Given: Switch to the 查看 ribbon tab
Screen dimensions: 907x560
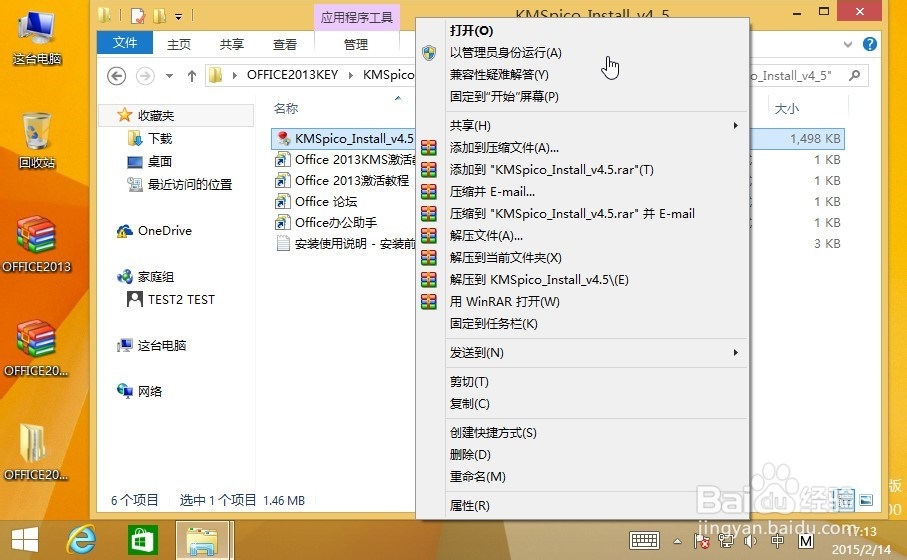Looking at the screenshot, I should [x=285, y=44].
